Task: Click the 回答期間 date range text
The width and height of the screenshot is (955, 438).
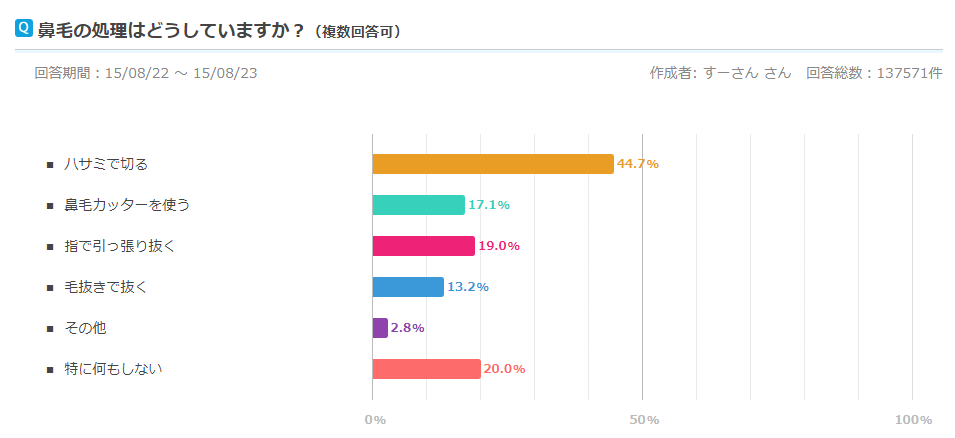Action: point(148,73)
